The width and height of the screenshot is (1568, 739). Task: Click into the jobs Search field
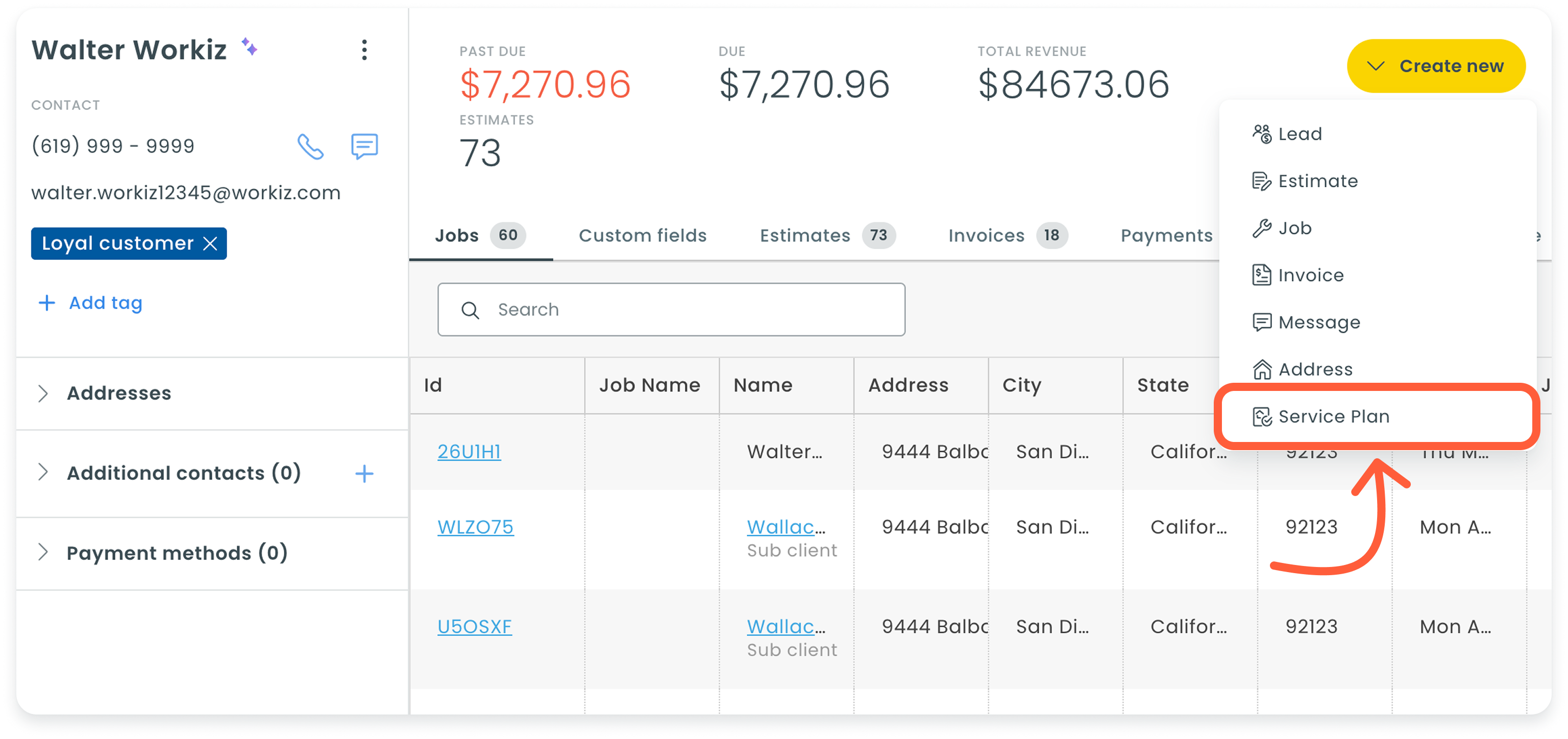[x=671, y=310]
